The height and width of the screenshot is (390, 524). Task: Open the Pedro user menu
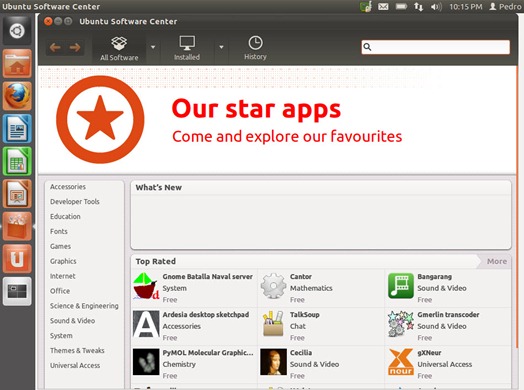[505, 7]
